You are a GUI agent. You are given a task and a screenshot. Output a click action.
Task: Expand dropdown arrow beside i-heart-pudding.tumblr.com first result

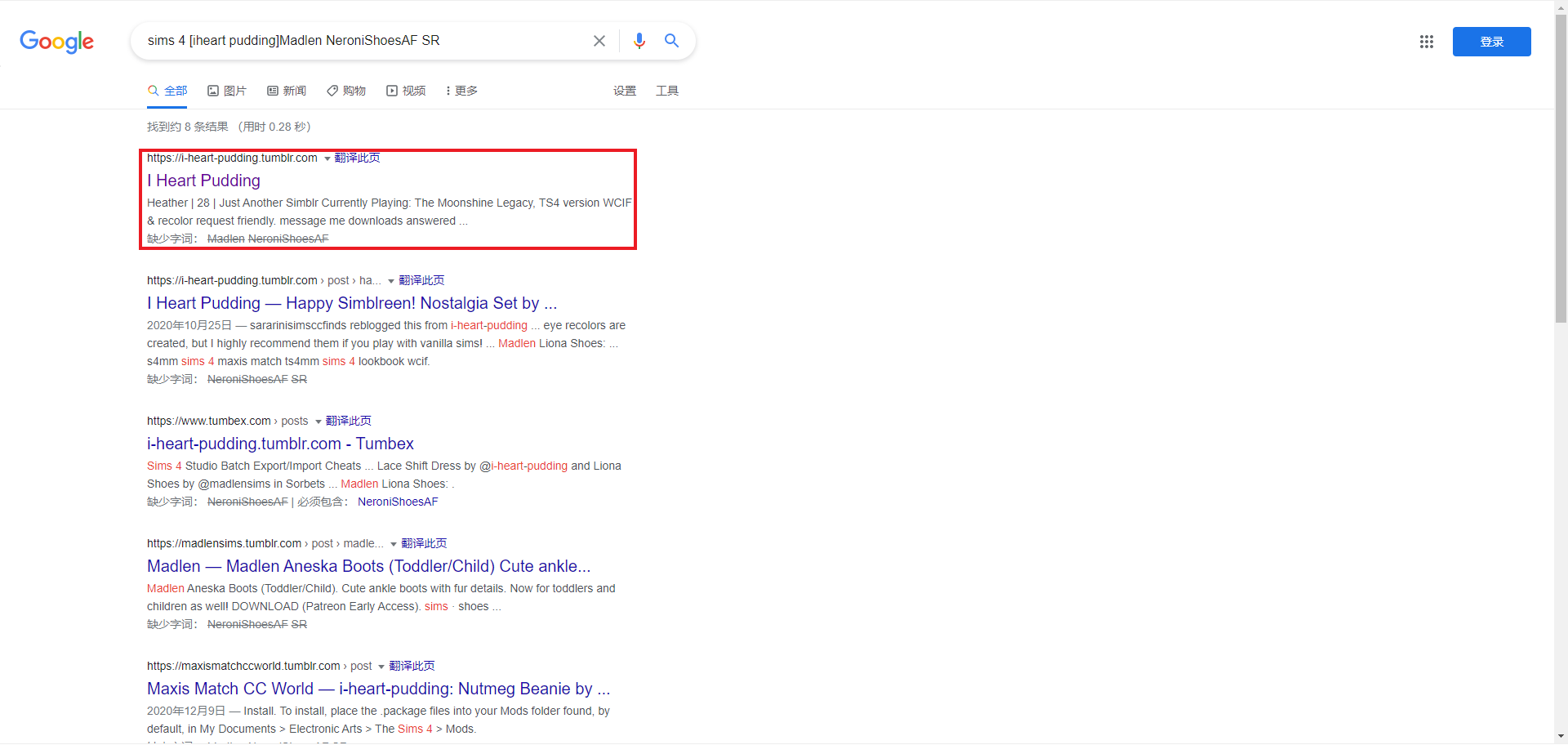(327, 158)
